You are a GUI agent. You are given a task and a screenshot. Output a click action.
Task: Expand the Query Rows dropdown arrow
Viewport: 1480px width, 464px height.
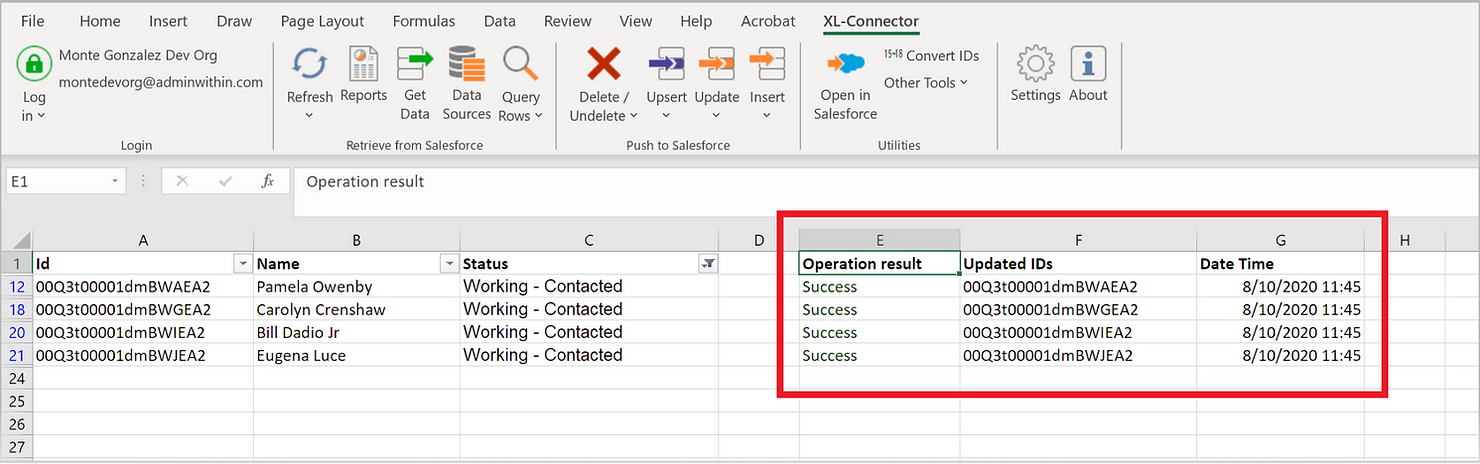click(x=538, y=116)
